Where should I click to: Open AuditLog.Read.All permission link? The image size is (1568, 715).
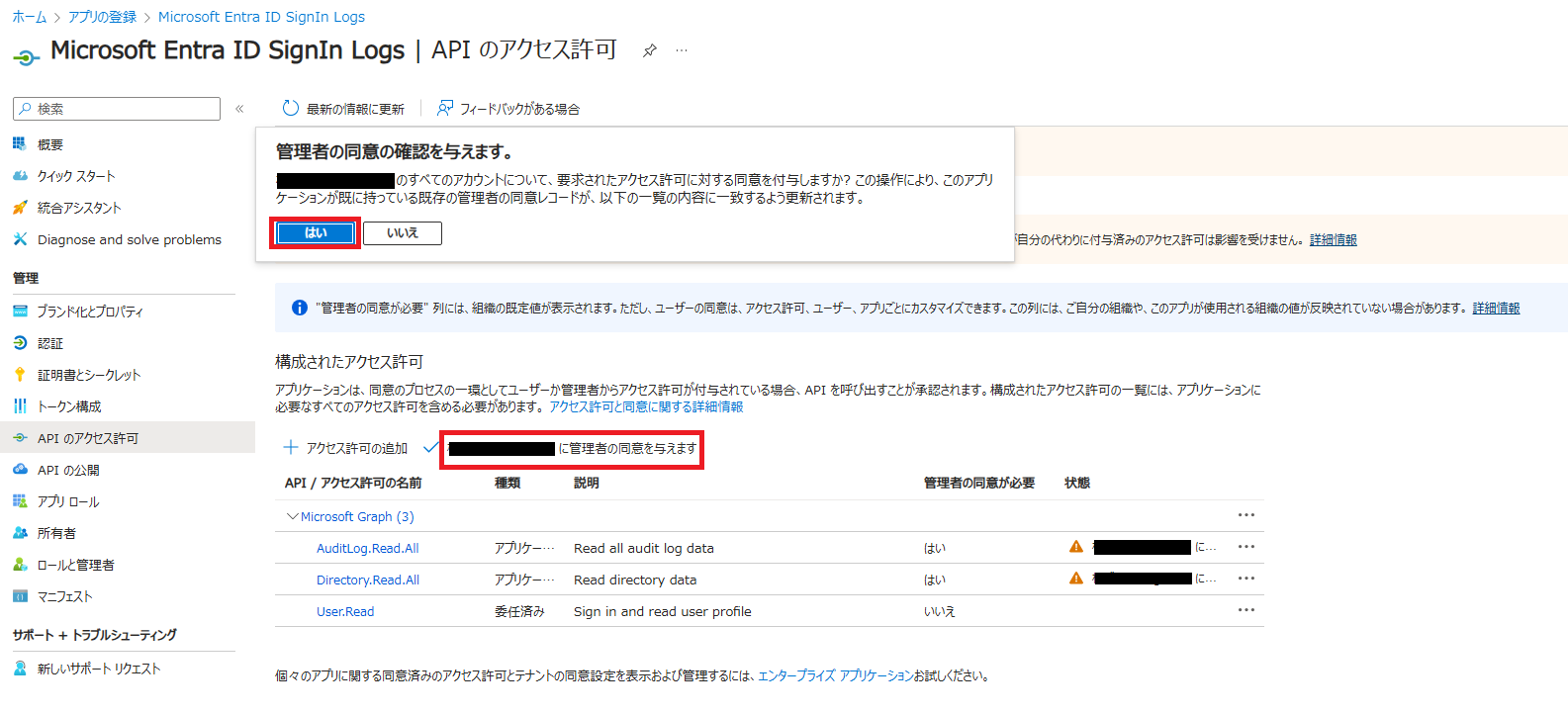(367, 548)
